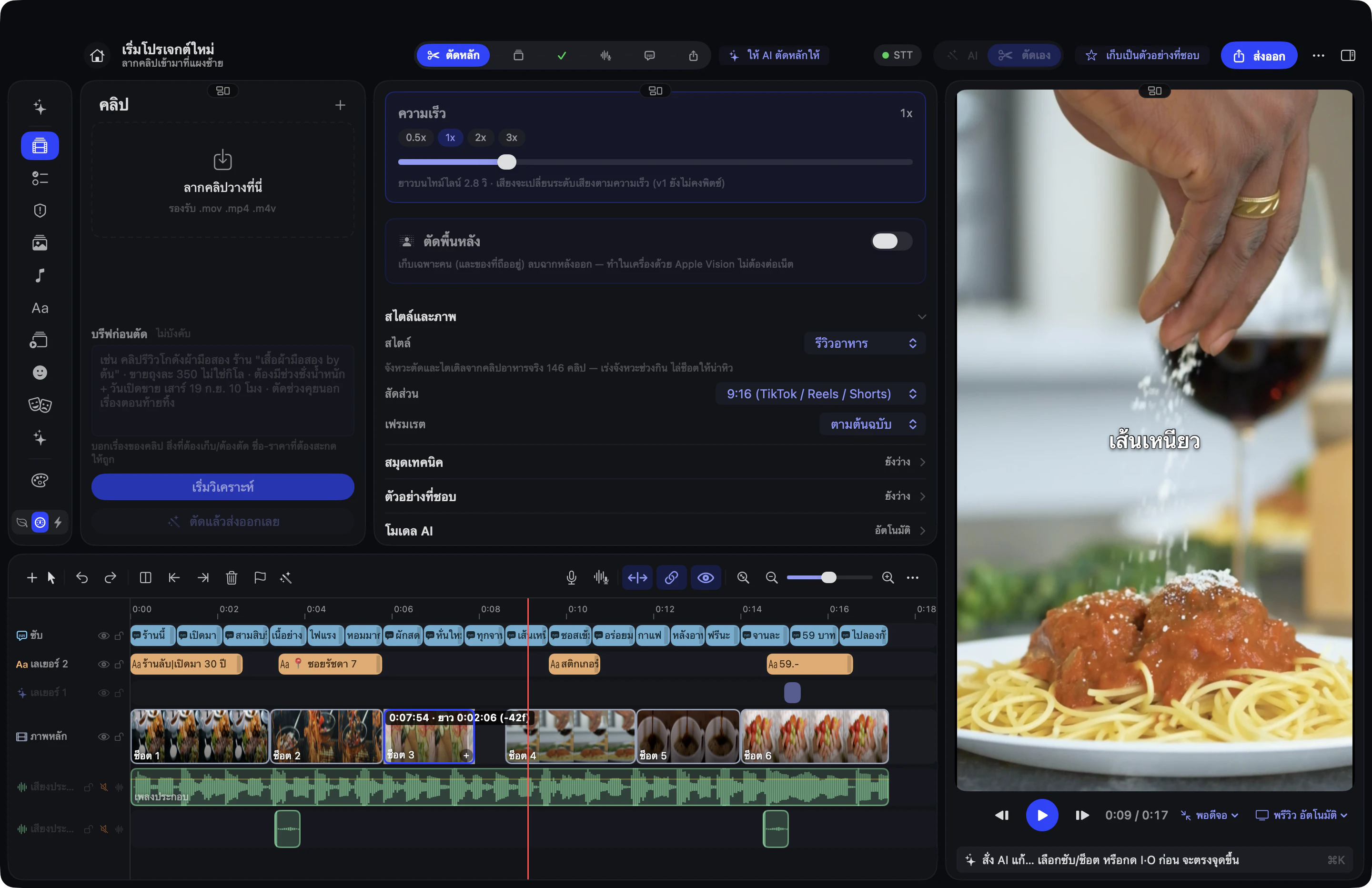1372x888 pixels.
Task: Click the ความเร็ว speed slider handle
Action: (x=507, y=162)
